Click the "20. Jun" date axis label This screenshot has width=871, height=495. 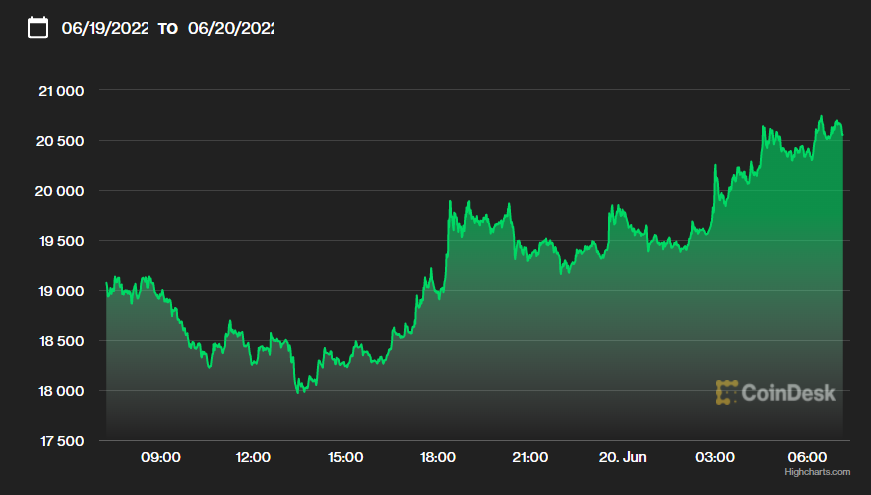point(622,457)
